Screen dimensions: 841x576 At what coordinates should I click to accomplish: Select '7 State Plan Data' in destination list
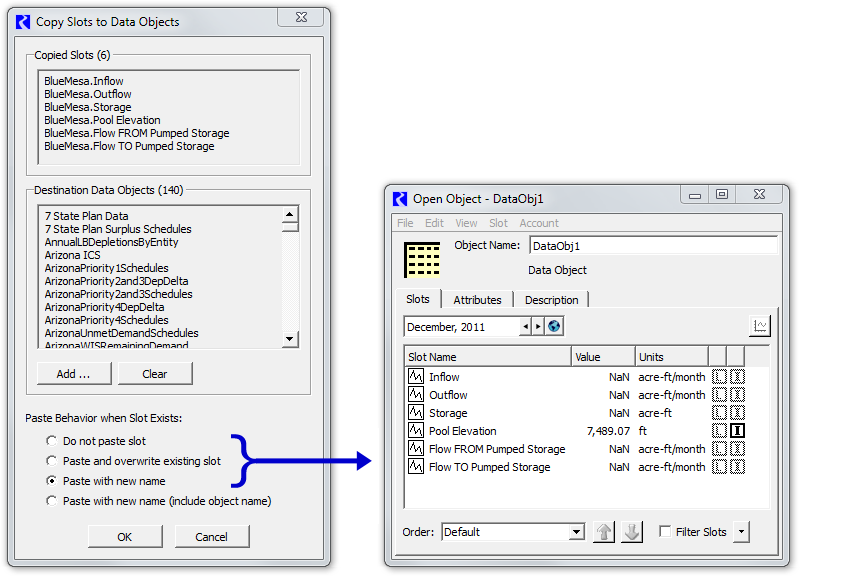pos(86,216)
